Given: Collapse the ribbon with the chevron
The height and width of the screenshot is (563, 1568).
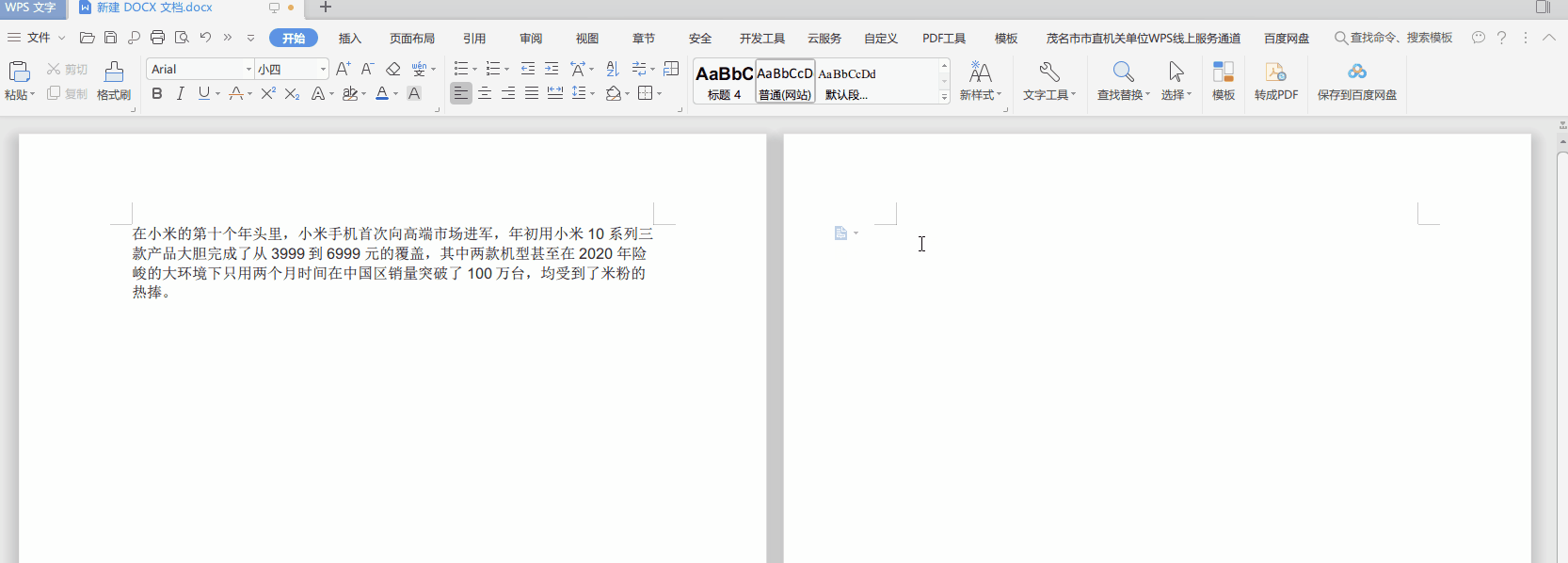Looking at the screenshot, I should tap(1549, 38).
